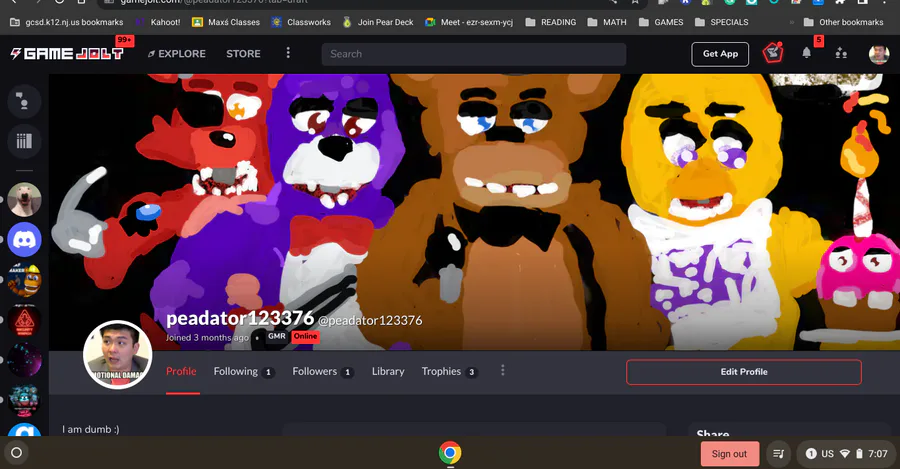Expand the GAMES bookmarks folder
Viewport: 900px width, 469px height.
(661, 22)
